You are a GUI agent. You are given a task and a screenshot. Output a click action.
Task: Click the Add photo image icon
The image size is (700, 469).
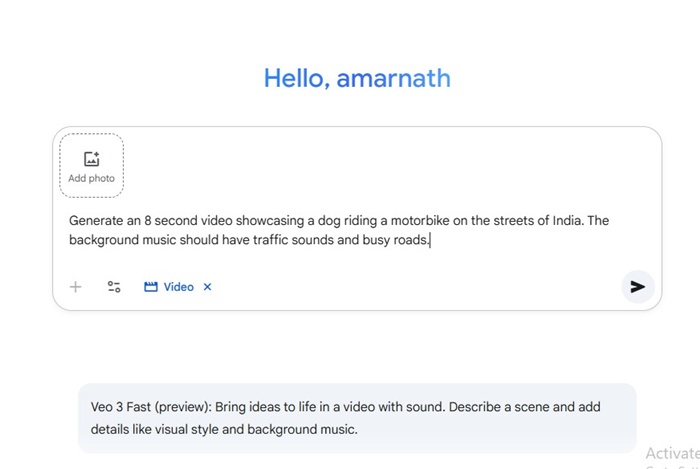[x=91, y=159]
